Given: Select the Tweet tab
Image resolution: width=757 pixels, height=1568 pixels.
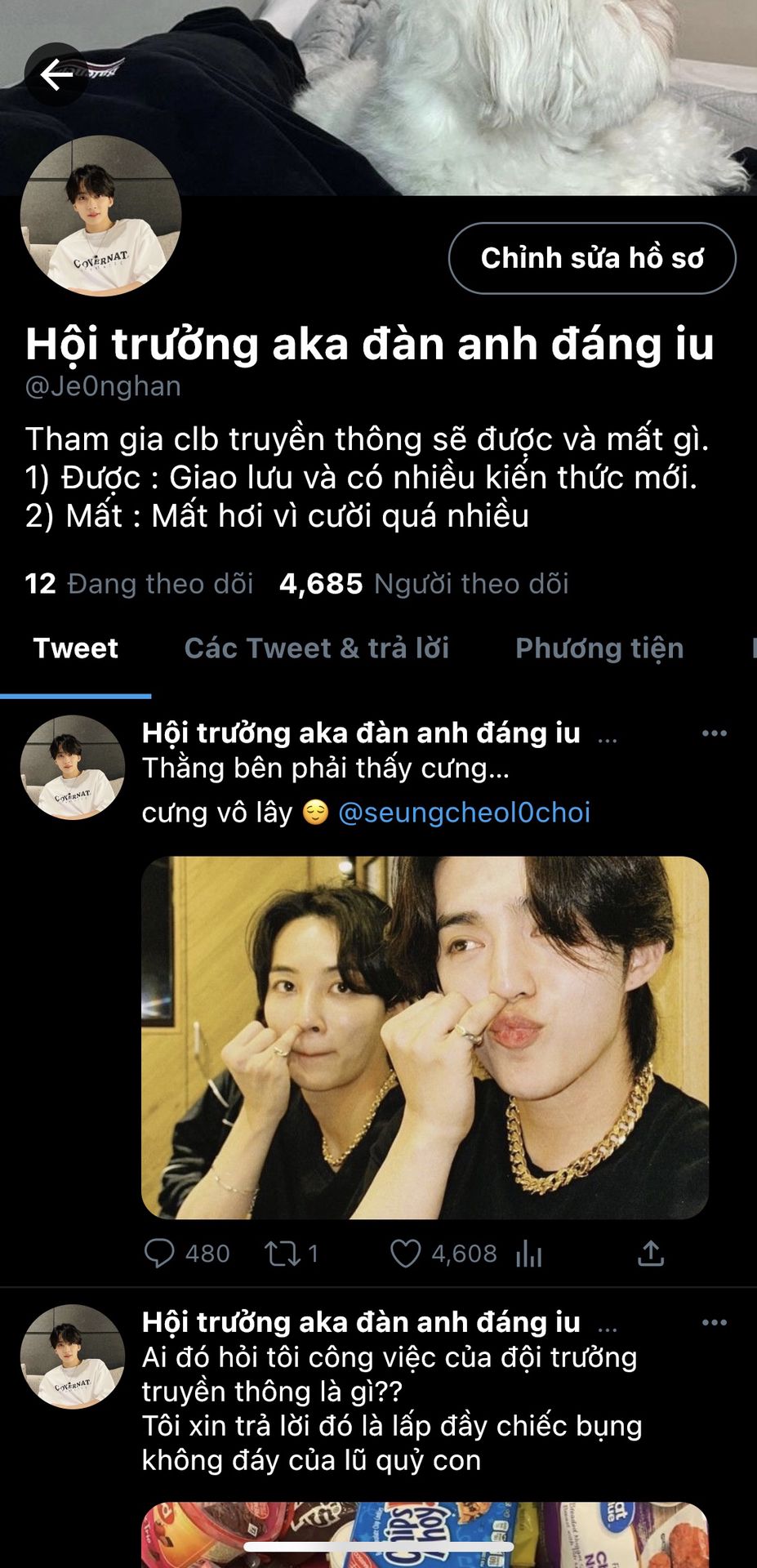Looking at the screenshot, I should pos(75,648).
